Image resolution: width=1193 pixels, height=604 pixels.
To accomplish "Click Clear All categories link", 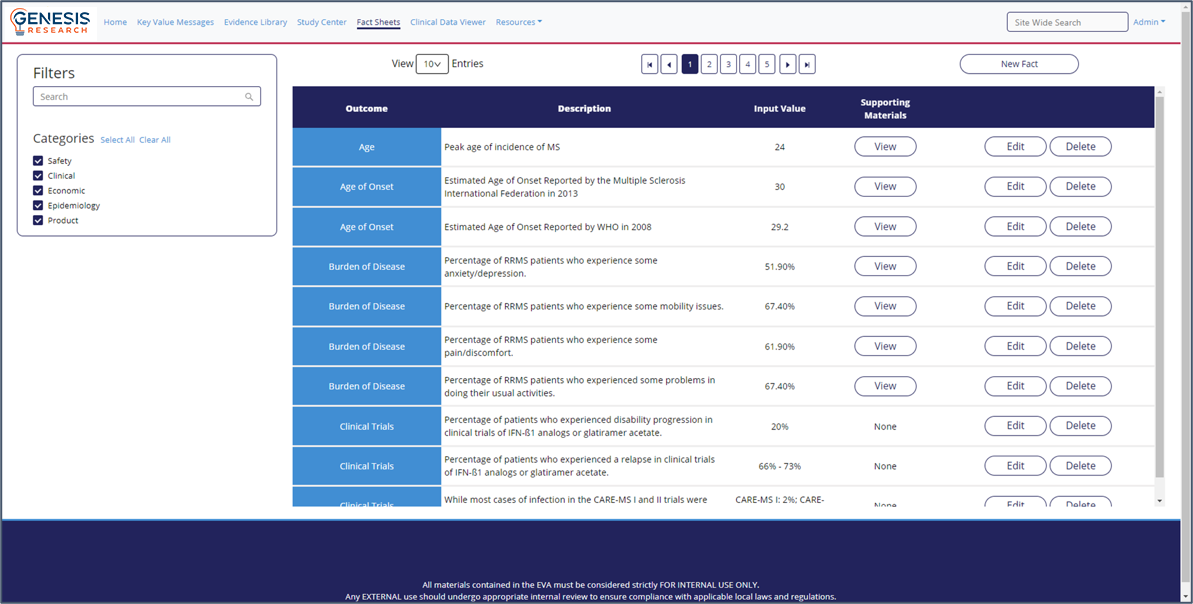I will tap(154, 140).
